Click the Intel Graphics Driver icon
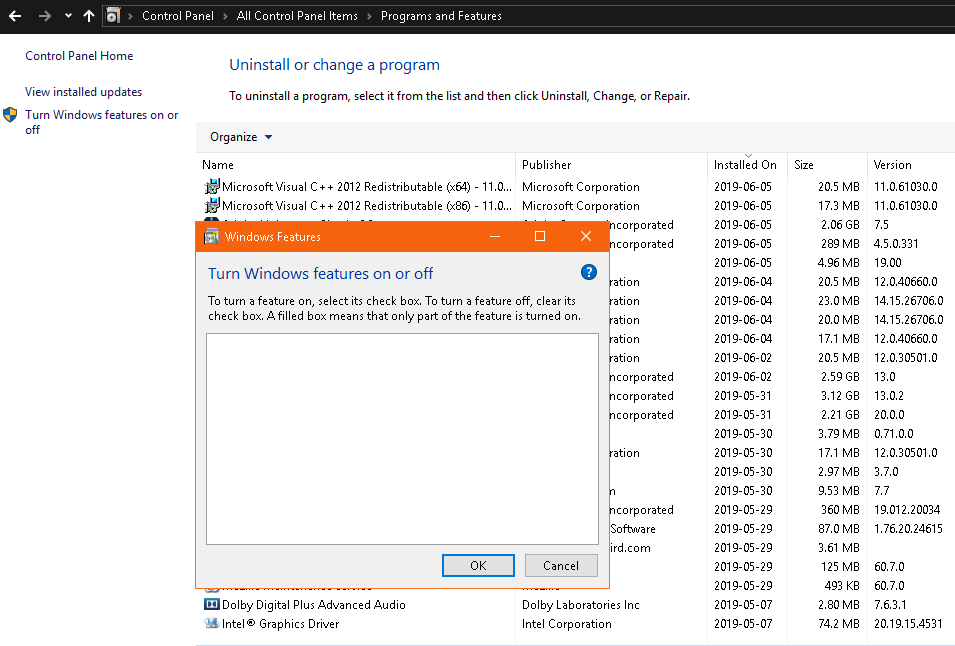Viewport: 955px width, 646px height. (211, 623)
